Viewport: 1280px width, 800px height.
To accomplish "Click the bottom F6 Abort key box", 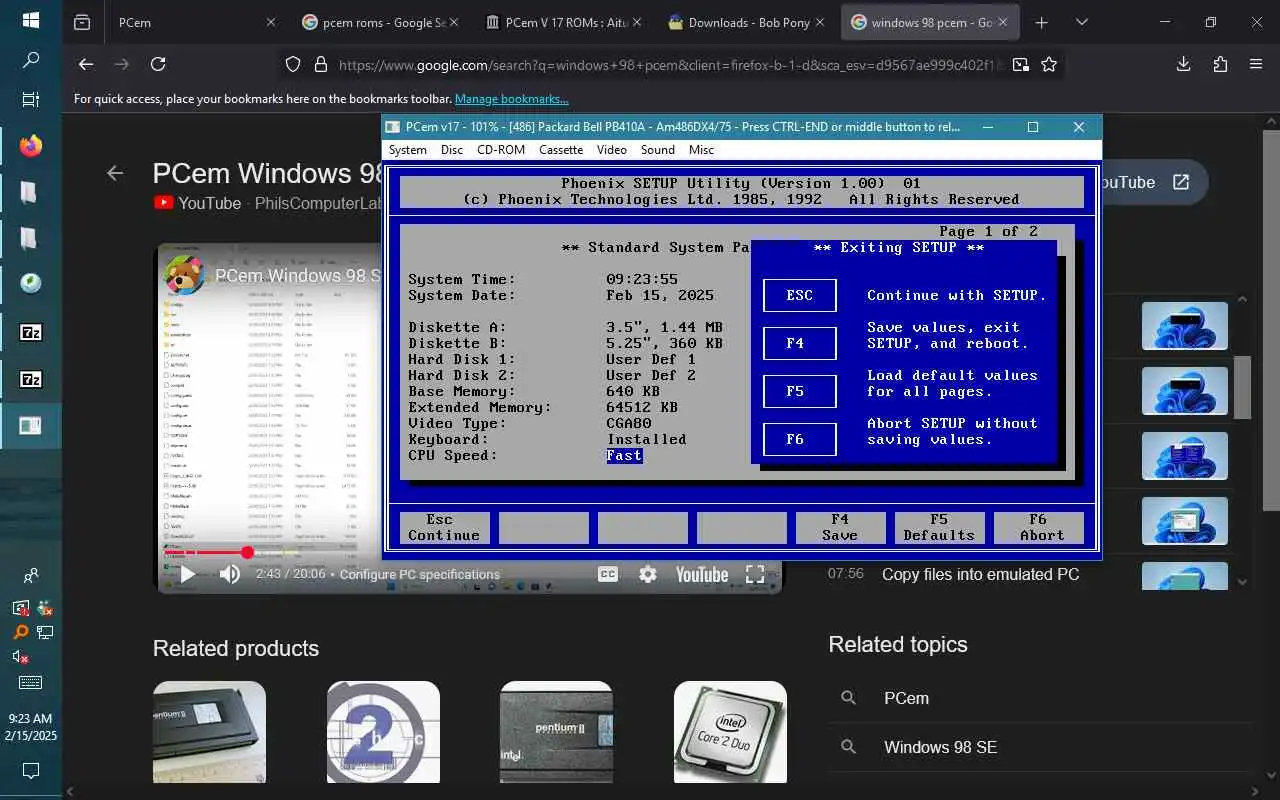I will tap(1039, 527).
